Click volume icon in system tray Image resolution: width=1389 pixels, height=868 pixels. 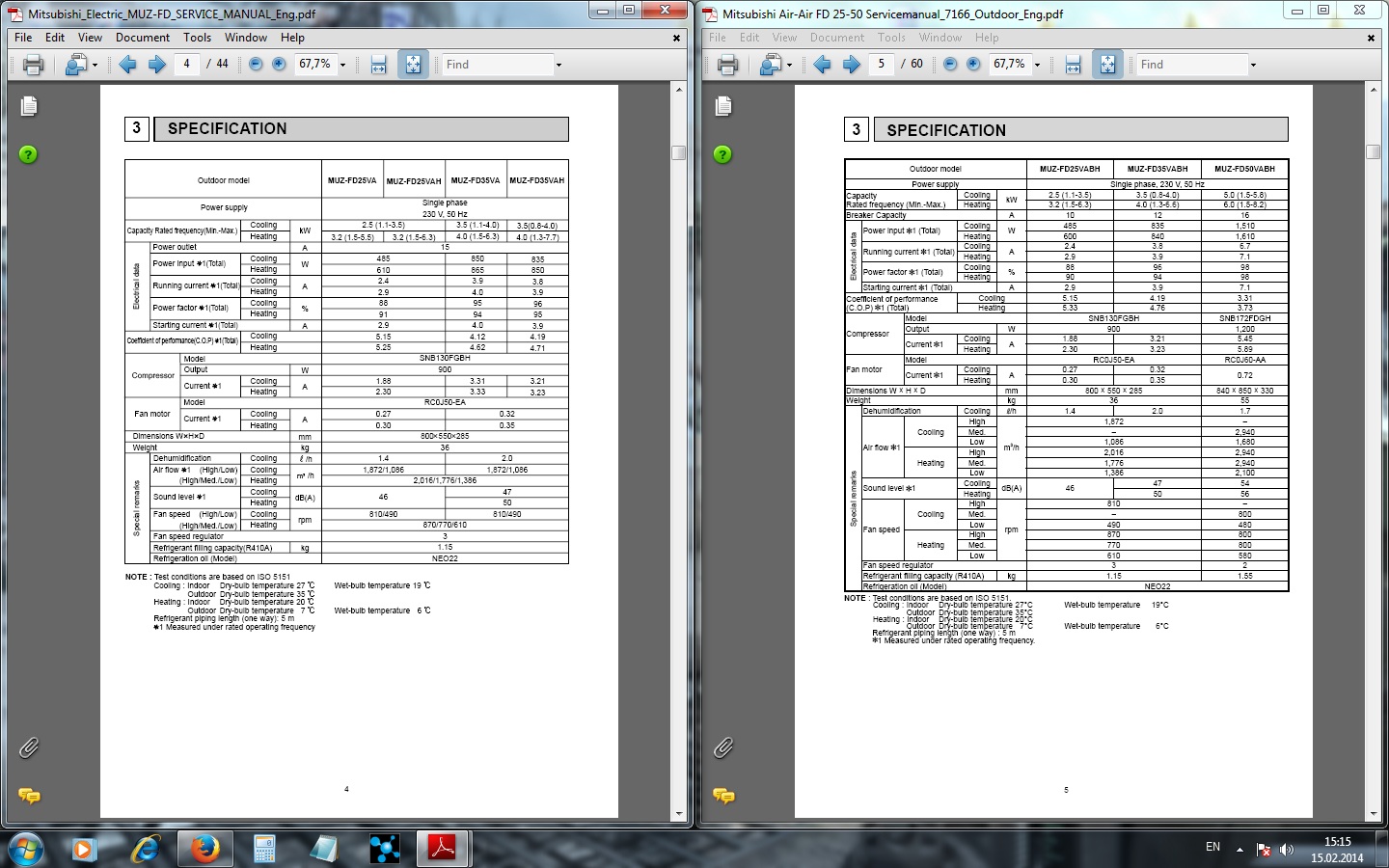pyautogui.click(x=1287, y=850)
